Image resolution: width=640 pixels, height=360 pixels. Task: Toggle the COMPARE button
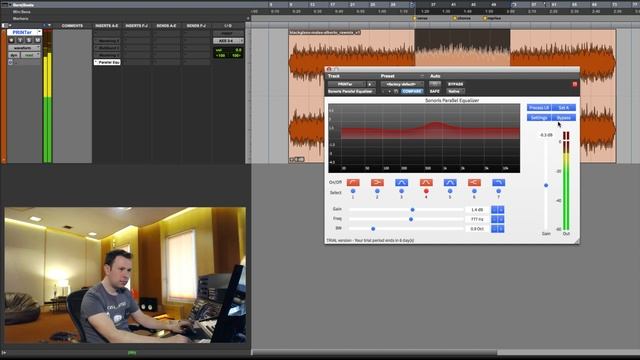click(412, 91)
